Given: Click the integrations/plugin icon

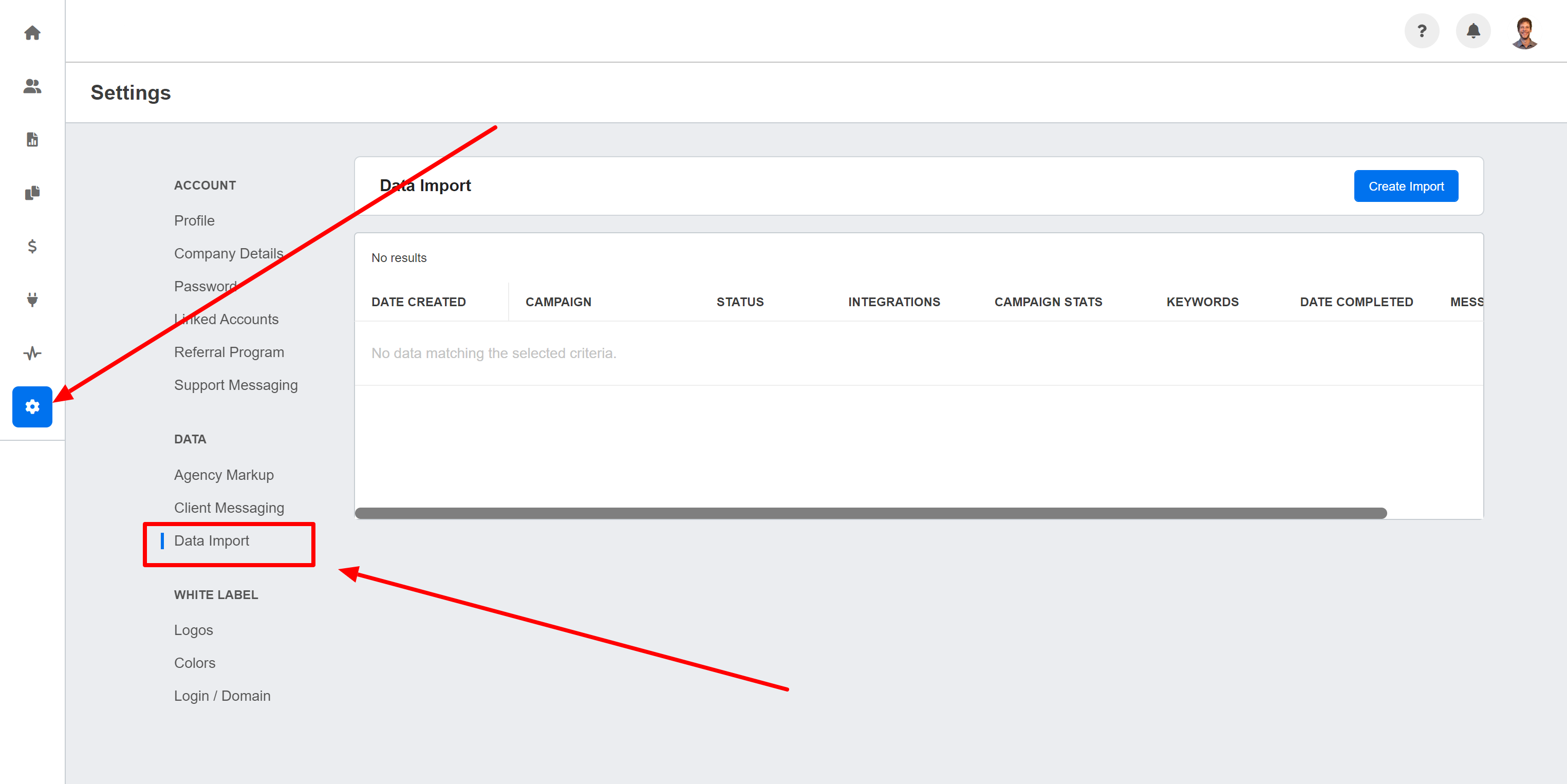Looking at the screenshot, I should (x=32, y=300).
